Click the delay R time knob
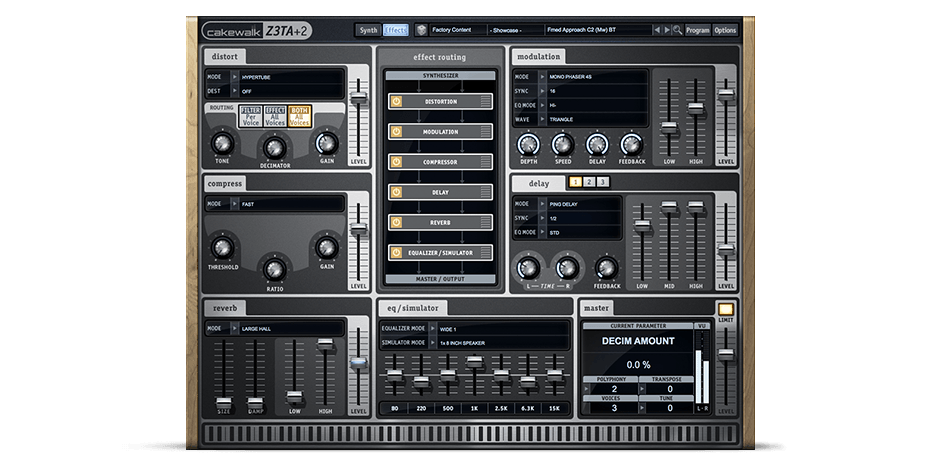Image resolution: width=940 pixels, height=470 pixels. point(567,268)
